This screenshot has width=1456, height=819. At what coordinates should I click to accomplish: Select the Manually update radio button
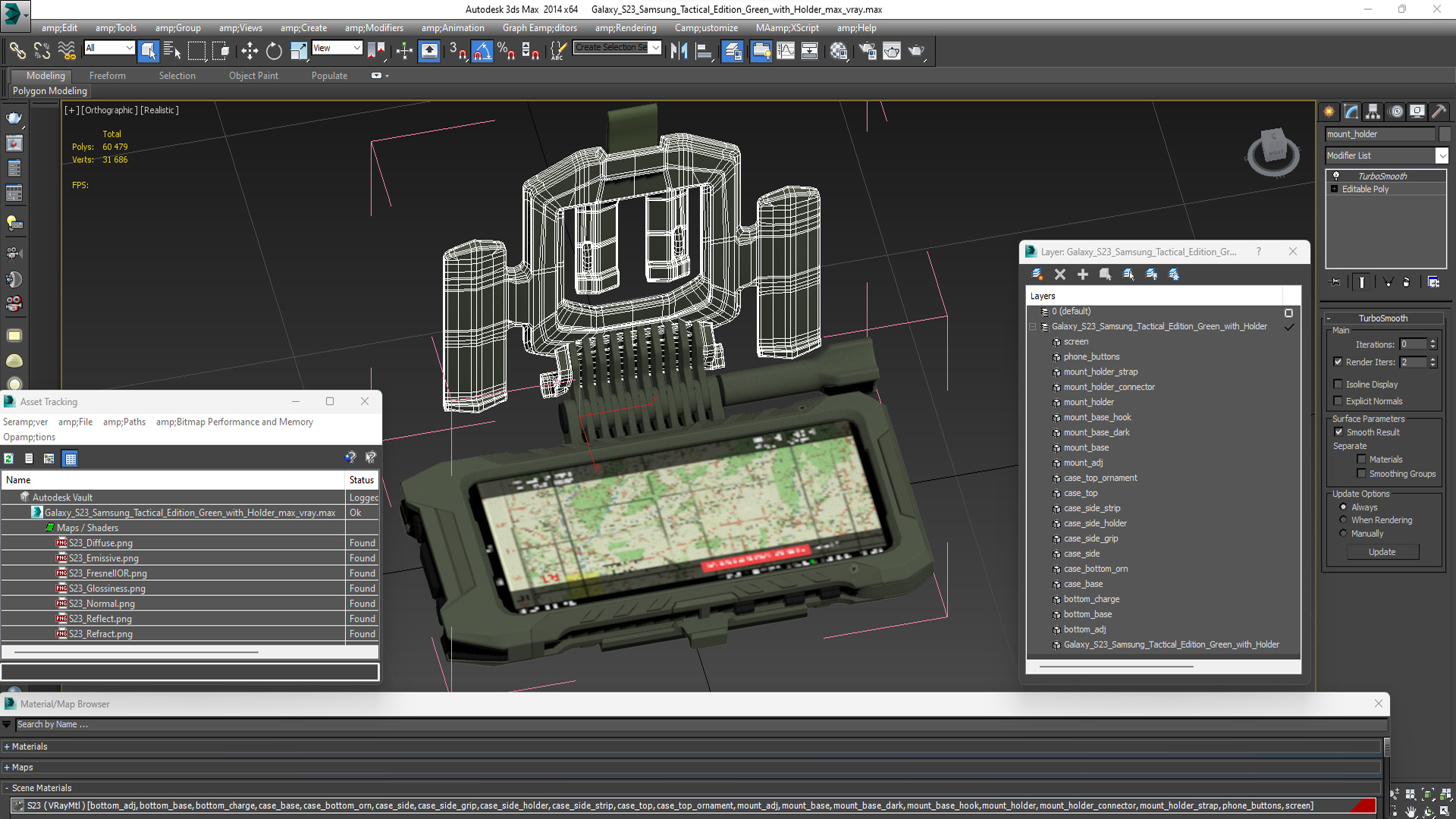click(1344, 534)
